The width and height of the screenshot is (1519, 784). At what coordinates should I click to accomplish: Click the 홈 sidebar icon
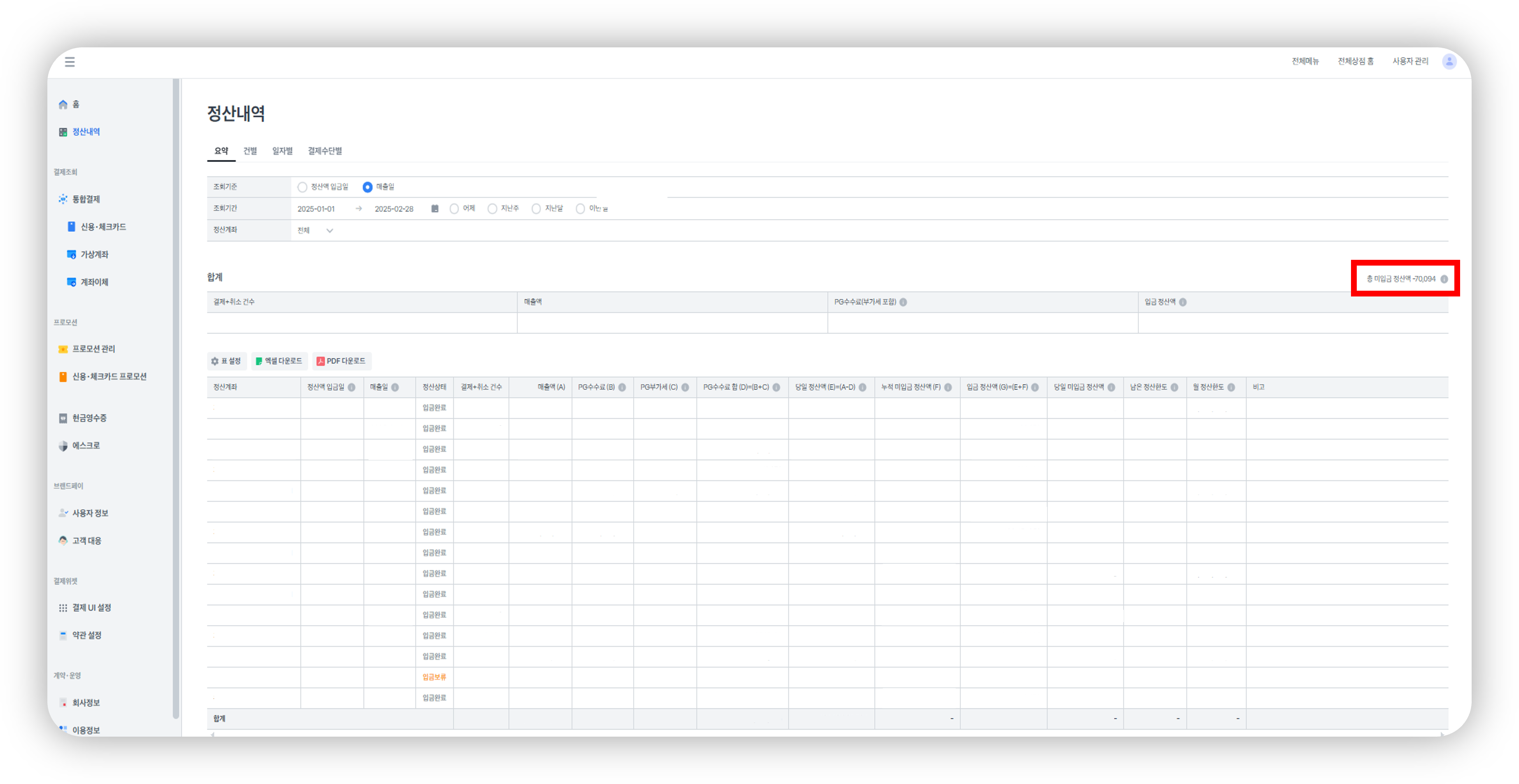click(x=63, y=104)
